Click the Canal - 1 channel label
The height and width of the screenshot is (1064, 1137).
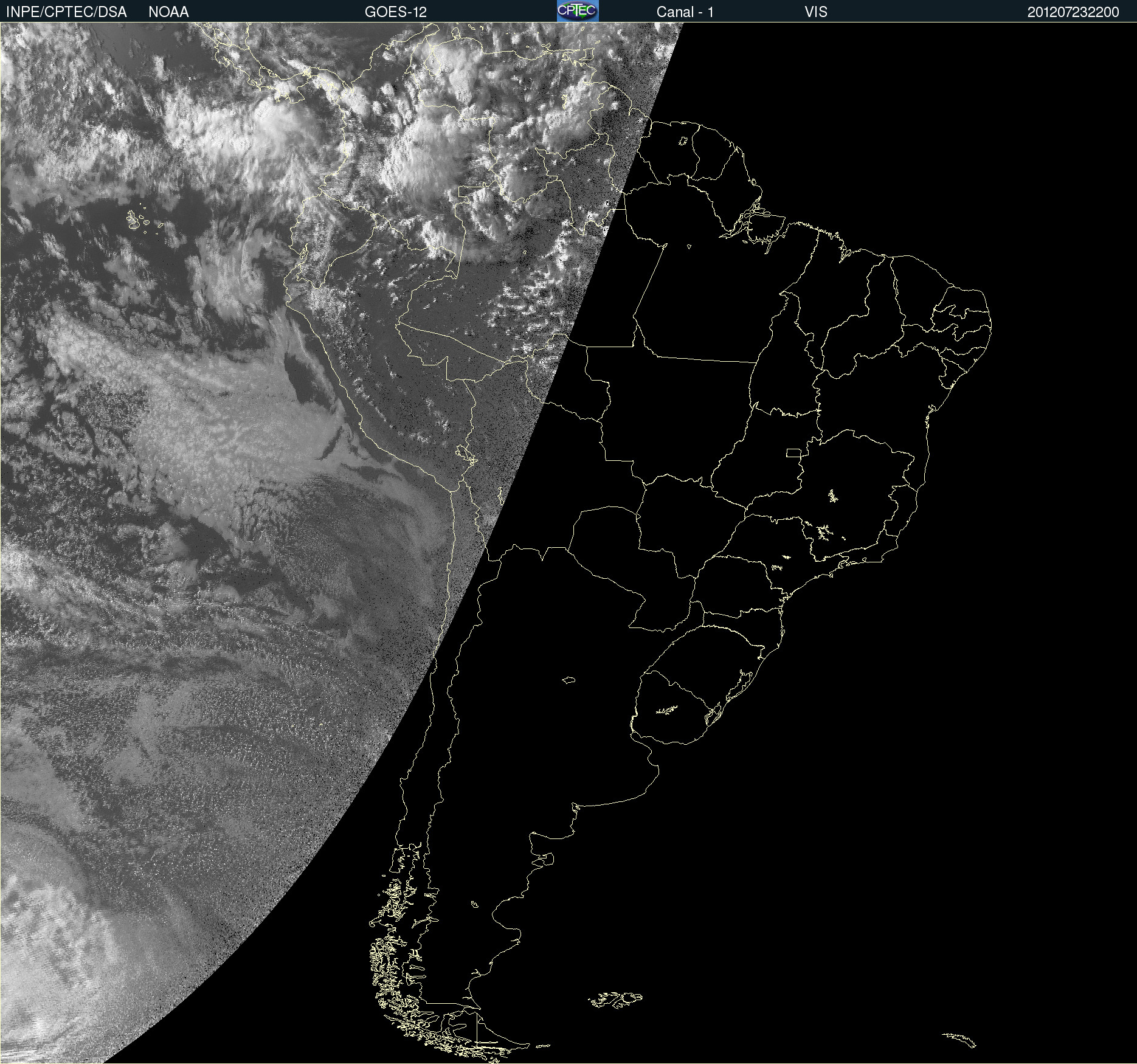point(685,12)
